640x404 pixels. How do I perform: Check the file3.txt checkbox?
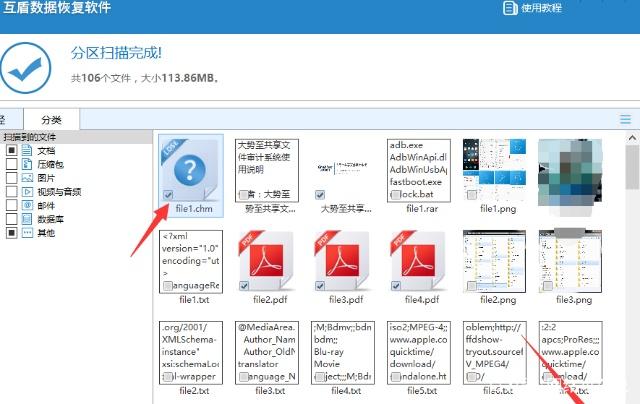[244, 377]
